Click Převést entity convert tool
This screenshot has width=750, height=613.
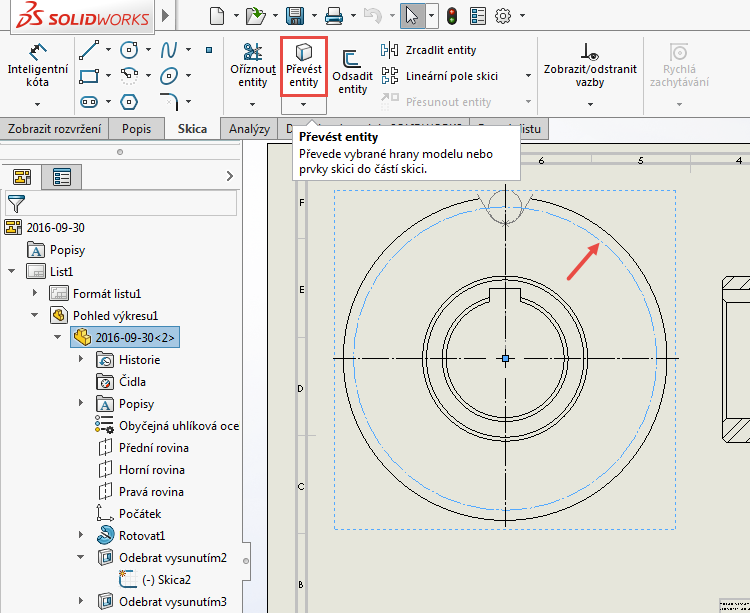click(304, 66)
